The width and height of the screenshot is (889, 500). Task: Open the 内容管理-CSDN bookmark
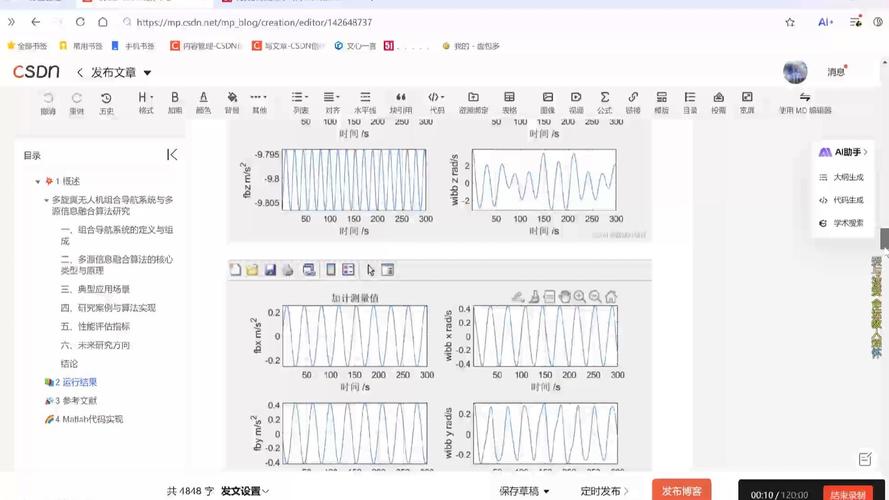point(206,46)
